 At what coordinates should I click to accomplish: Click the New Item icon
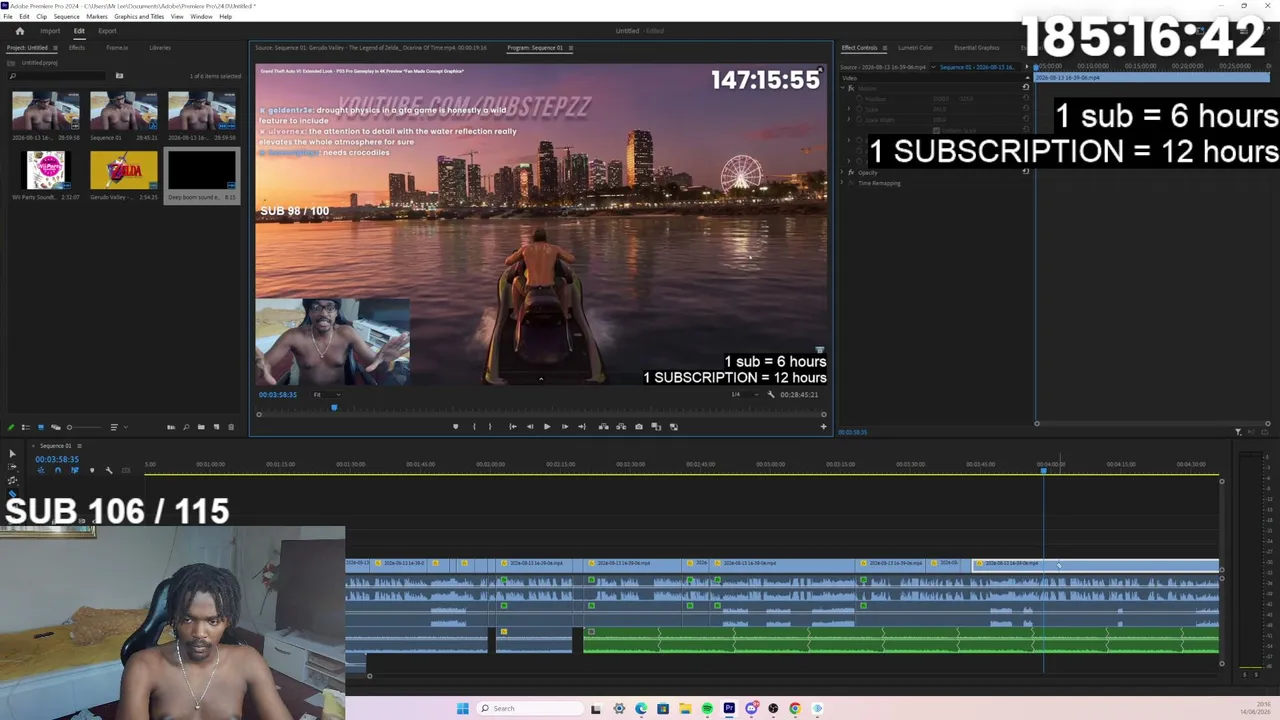coord(216,427)
